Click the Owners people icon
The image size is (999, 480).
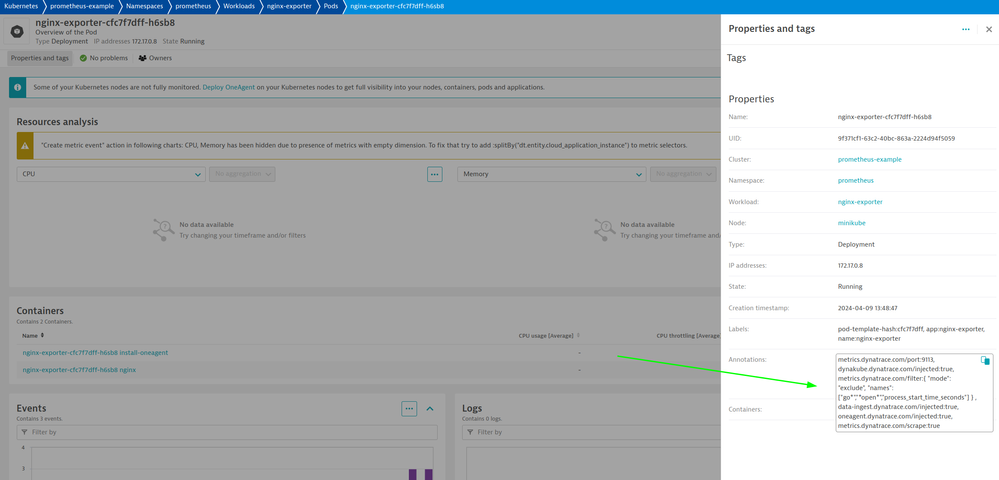(x=143, y=58)
